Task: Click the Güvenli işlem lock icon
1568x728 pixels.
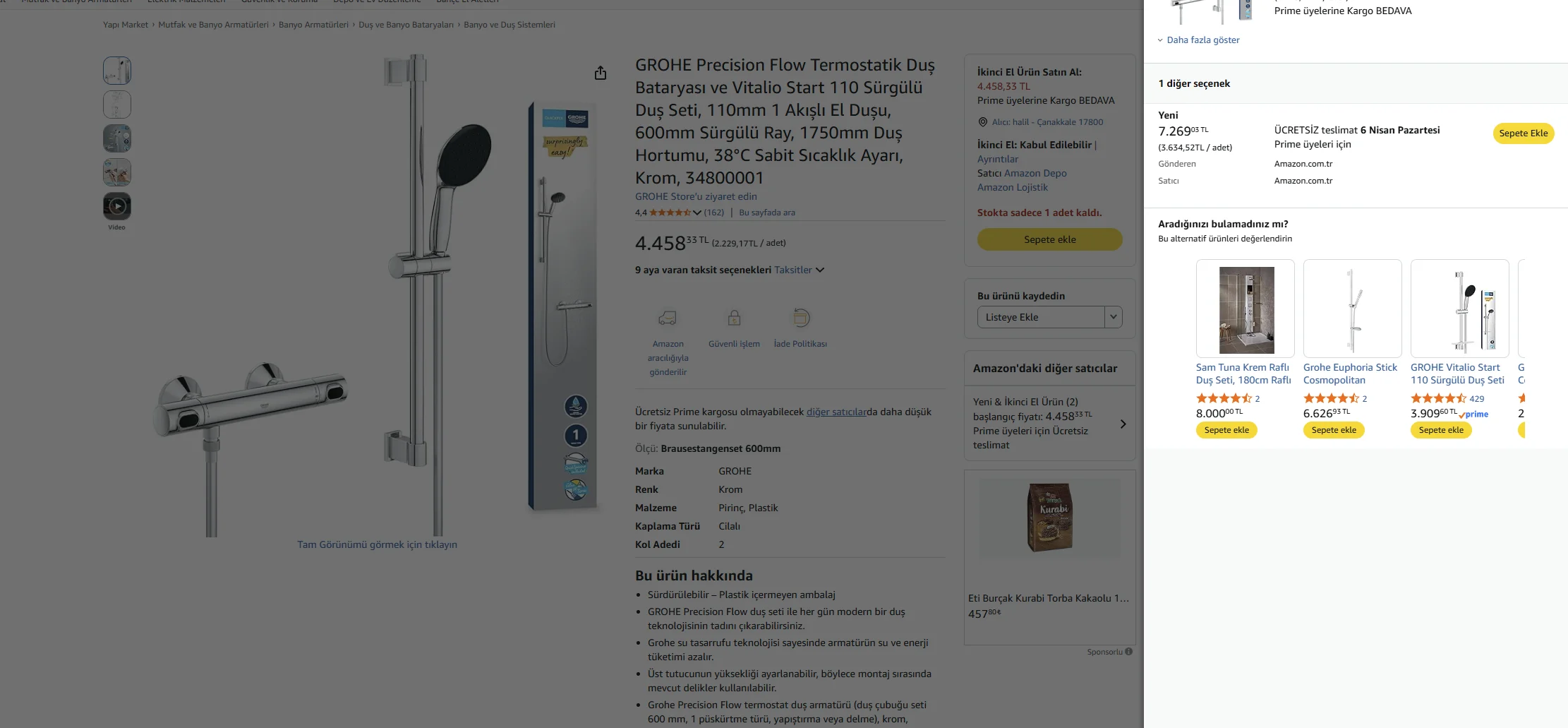Action: (734, 318)
